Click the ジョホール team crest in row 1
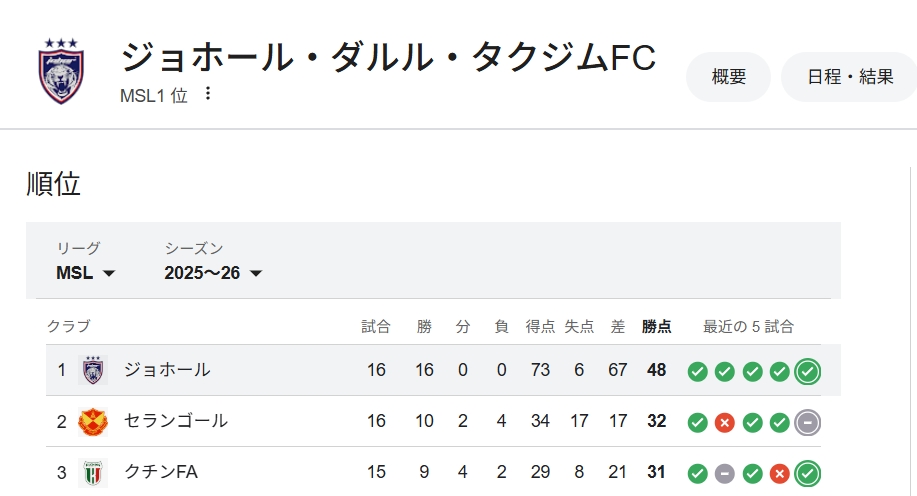Viewport: 917px width, 496px height. click(93, 370)
